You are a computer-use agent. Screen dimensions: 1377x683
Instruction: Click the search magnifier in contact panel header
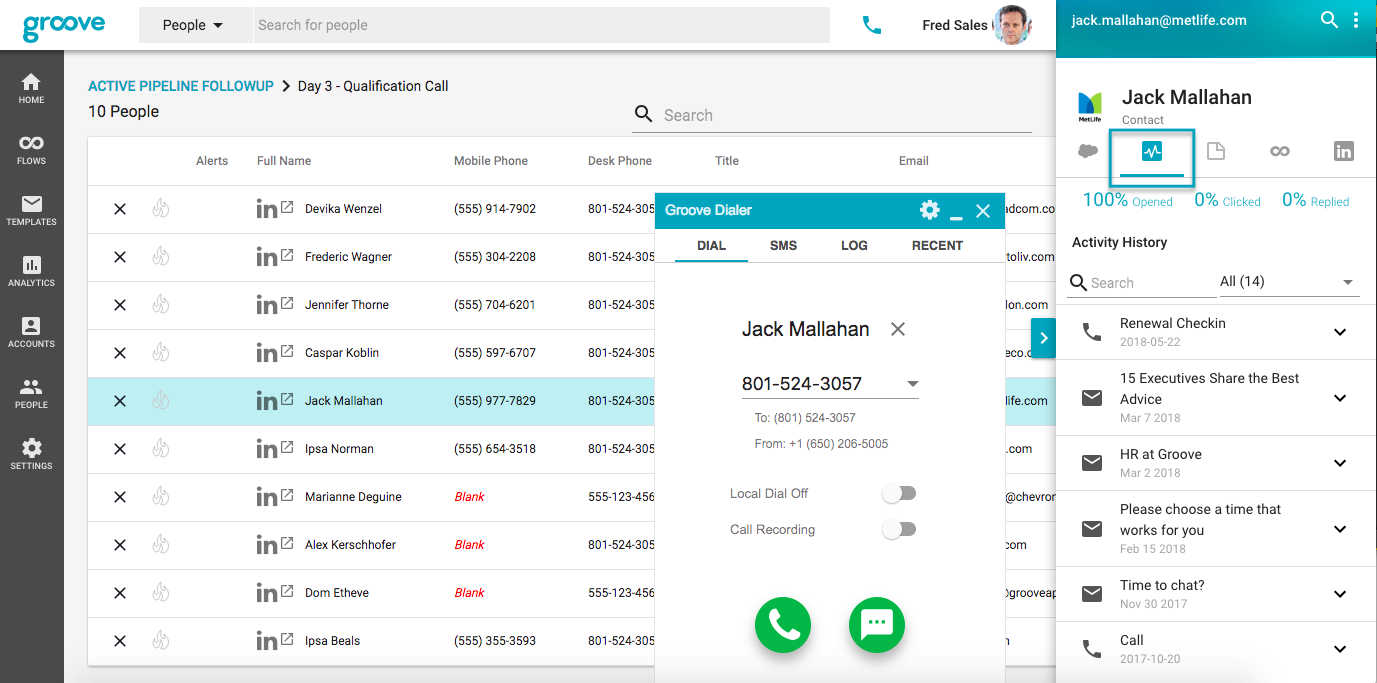point(1329,19)
